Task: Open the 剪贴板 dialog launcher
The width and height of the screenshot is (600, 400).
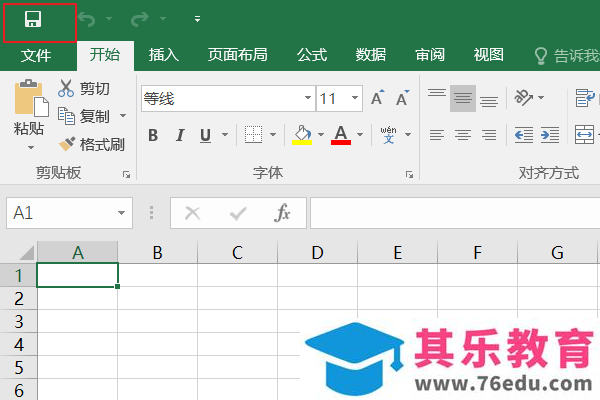Action: pos(126,175)
